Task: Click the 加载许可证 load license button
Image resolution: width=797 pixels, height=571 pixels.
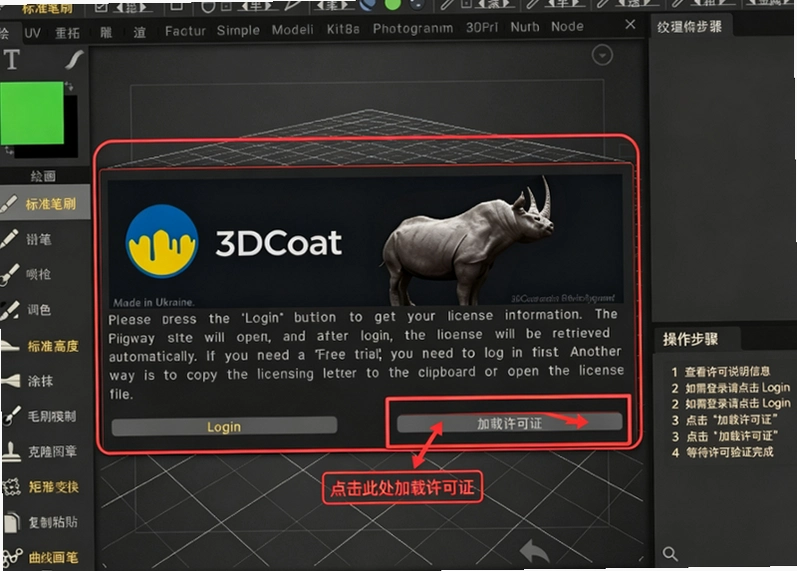Action: tap(509, 423)
